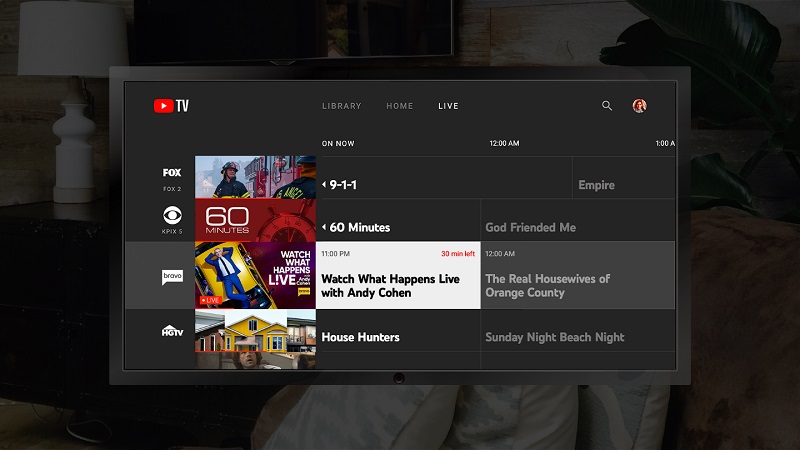Select The Real Housewives of Orange County
The width and height of the screenshot is (800, 450).
click(x=578, y=276)
